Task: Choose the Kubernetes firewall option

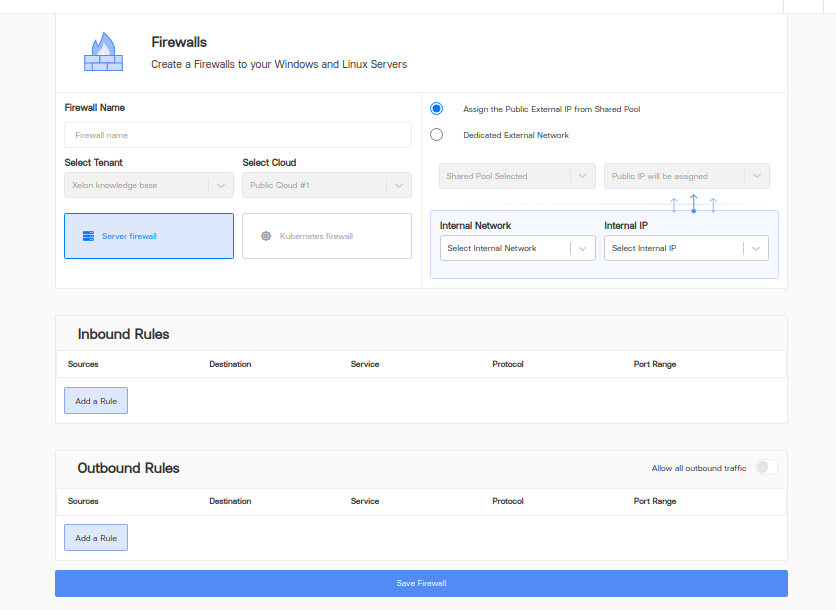Action: click(x=327, y=236)
